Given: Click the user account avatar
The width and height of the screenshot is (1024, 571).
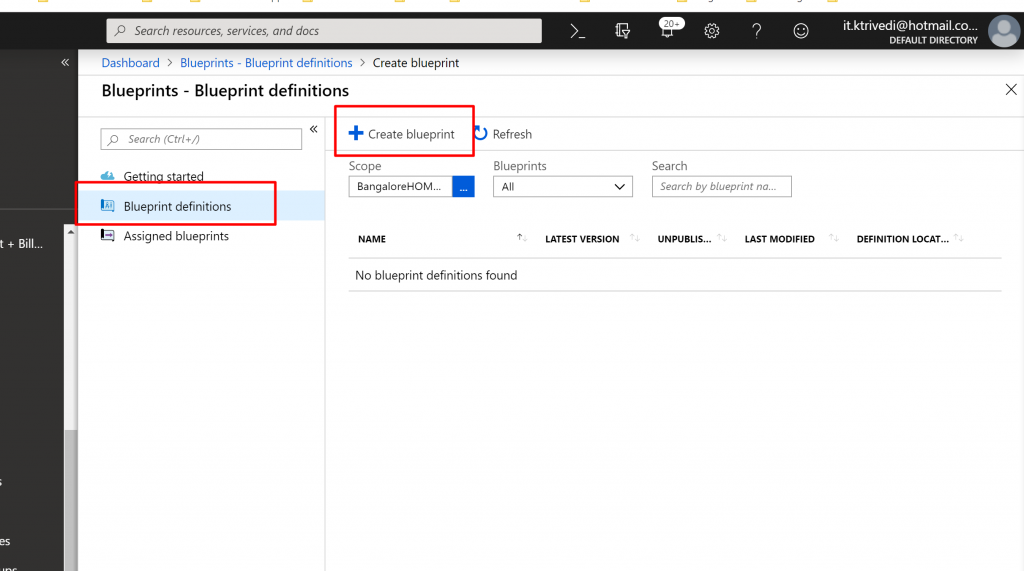Looking at the screenshot, I should (x=1003, y=31).
